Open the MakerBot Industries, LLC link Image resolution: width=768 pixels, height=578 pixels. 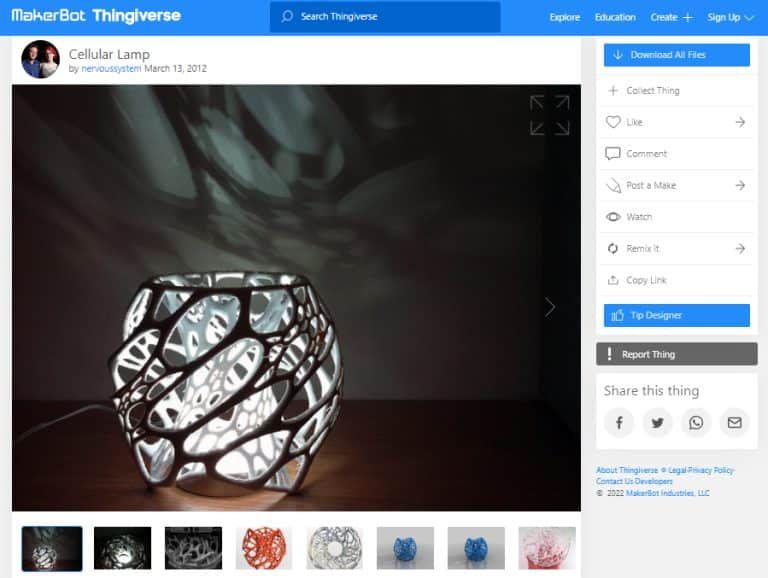coord(668,493)
